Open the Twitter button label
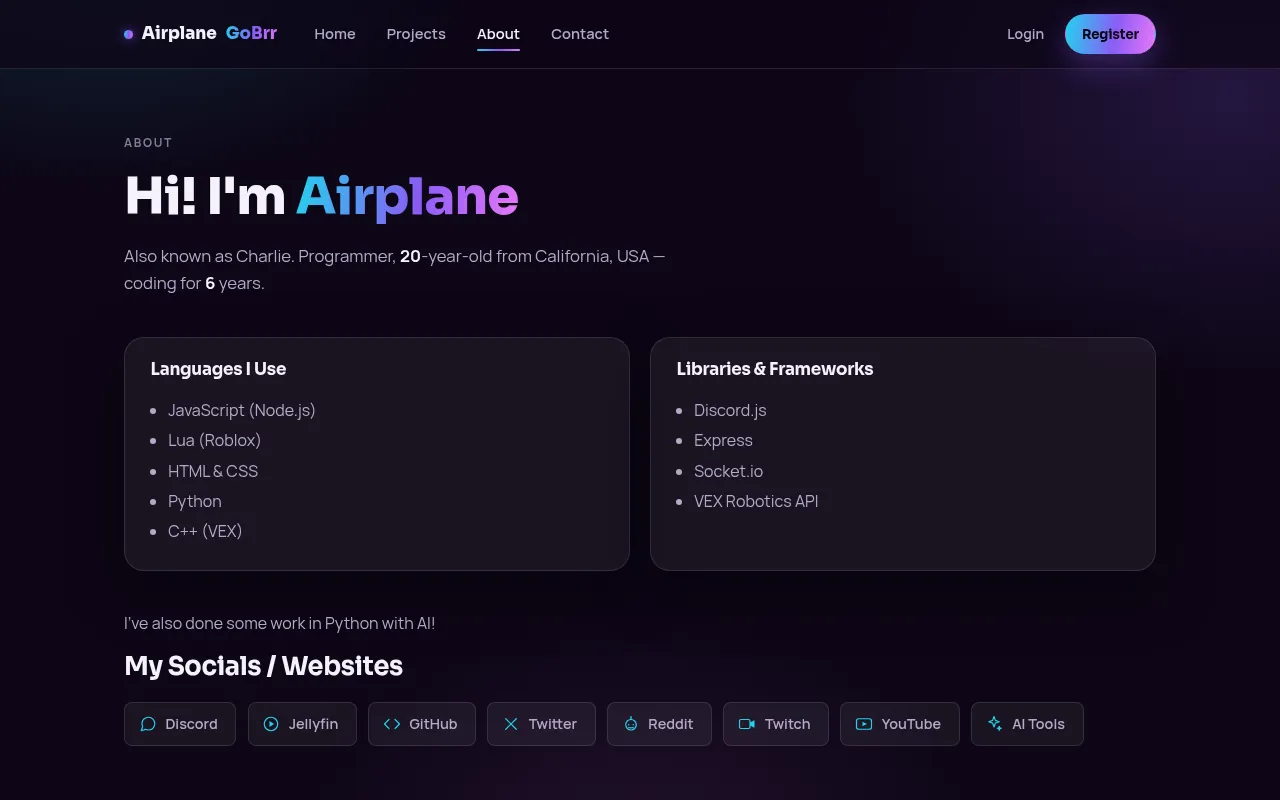Viewport: 1280px width, 800px height. point(553,724)
